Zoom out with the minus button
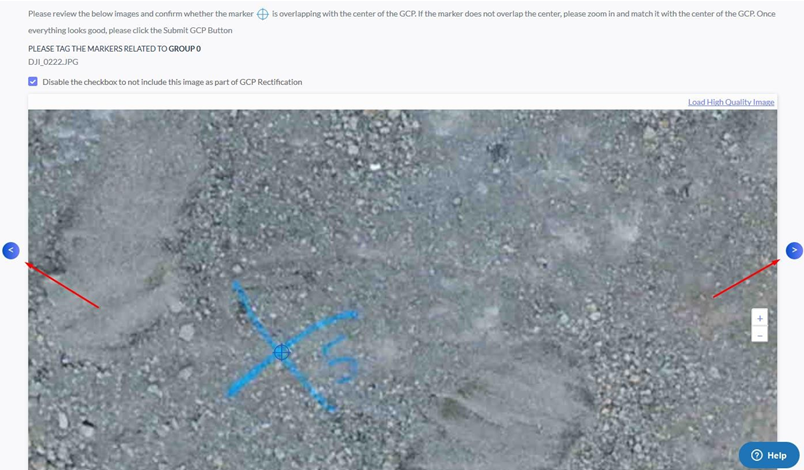The height and width of the screenshot is (470, 804). tap(759, 335)
